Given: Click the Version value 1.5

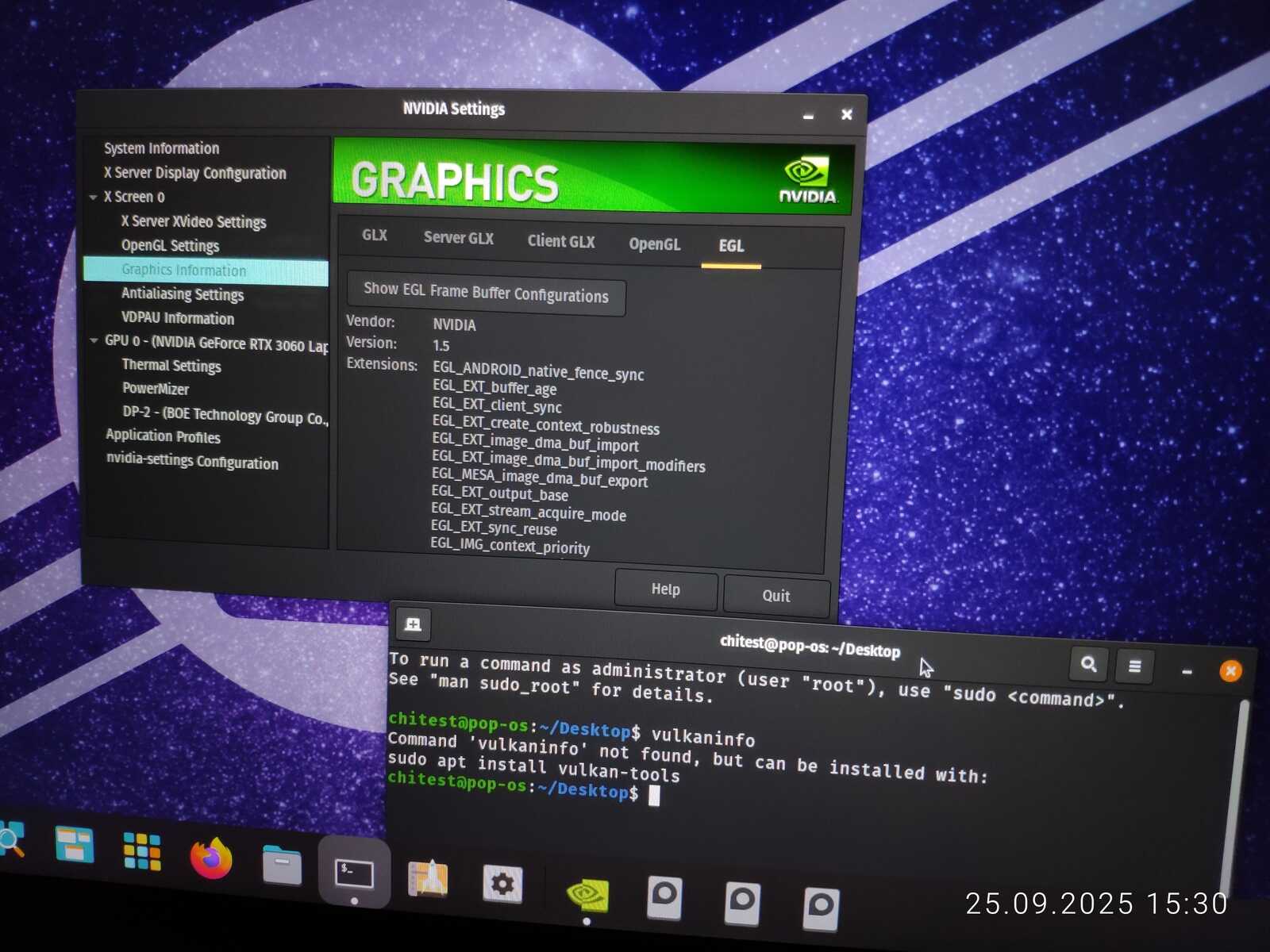Looking at the screenshot, I should click(x=441, y=346).
